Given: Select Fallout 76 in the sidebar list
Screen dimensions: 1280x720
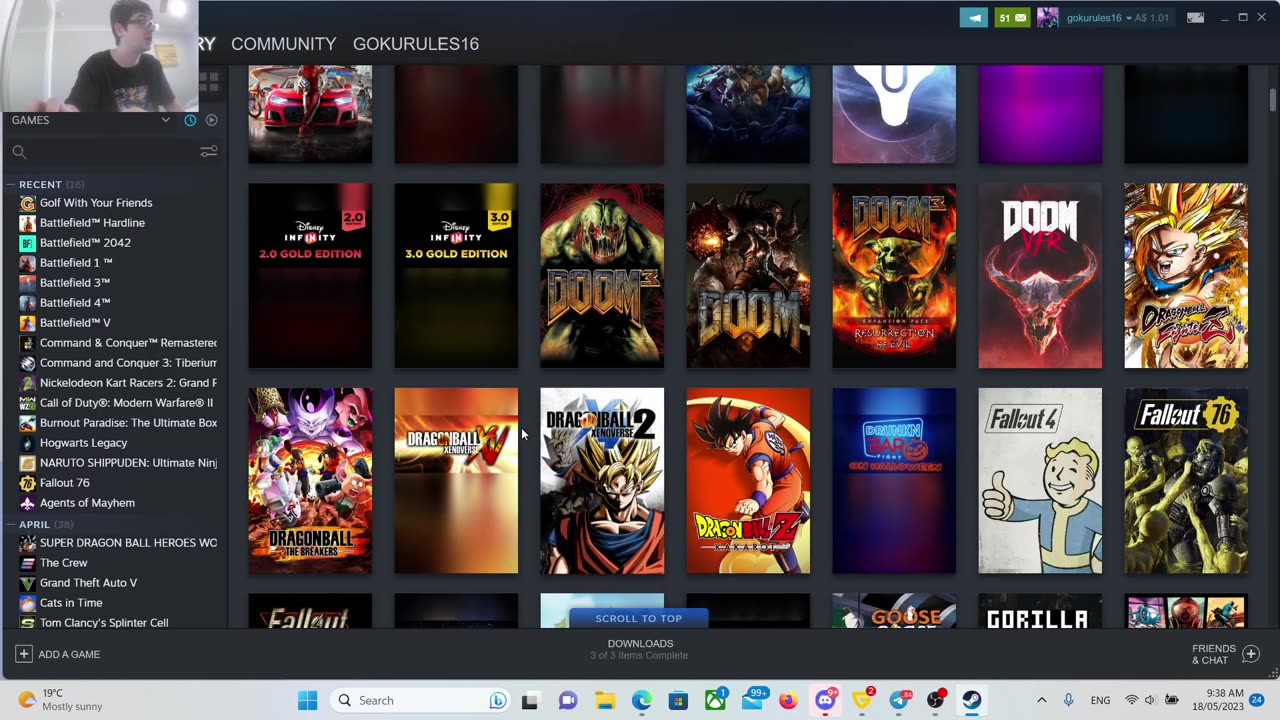Looking at the screenshot, I should 64,483.
